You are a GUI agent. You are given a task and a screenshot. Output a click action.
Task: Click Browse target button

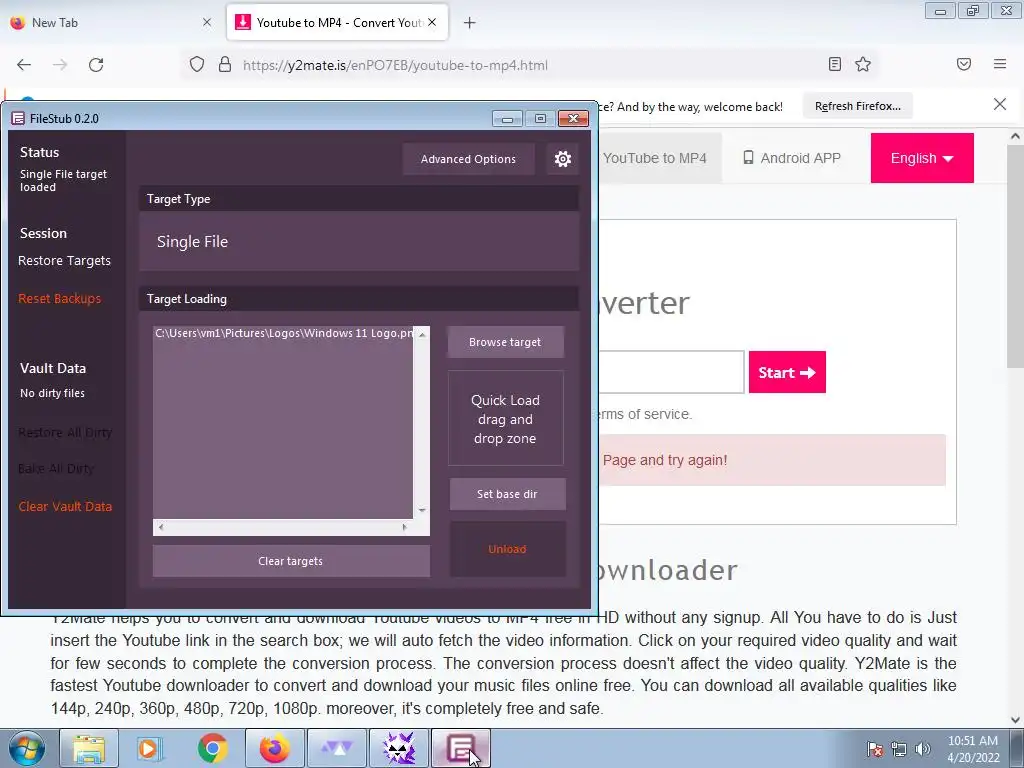click(x=505, y=342)
